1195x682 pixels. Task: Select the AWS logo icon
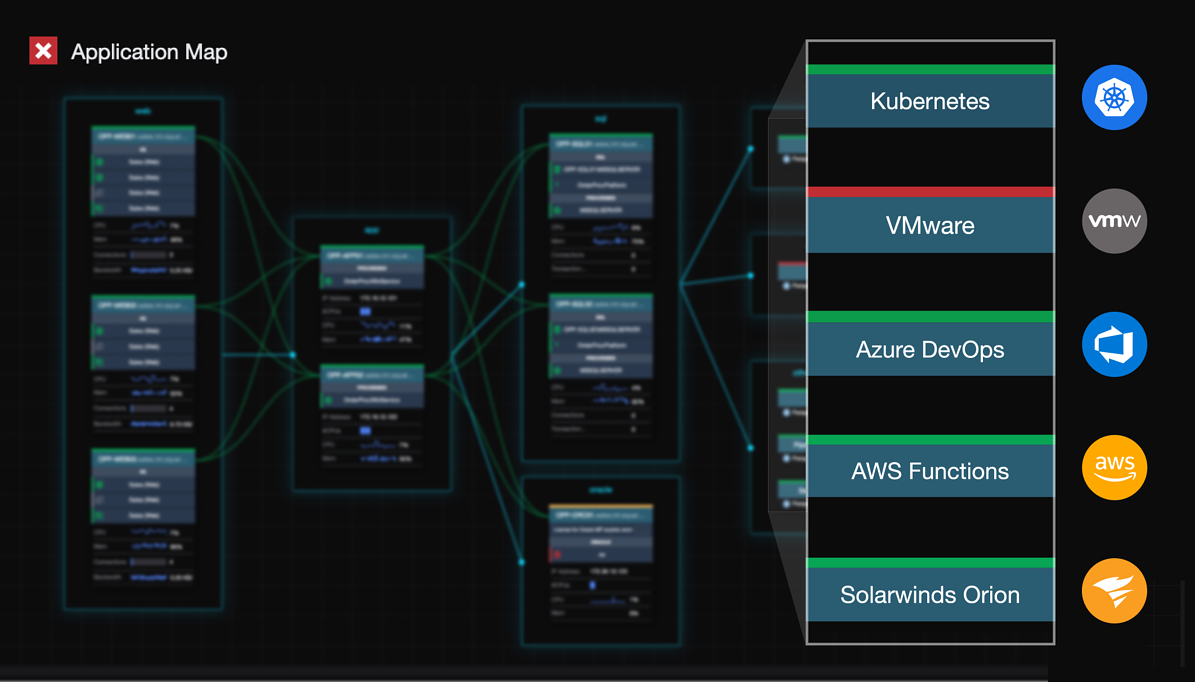(1114, 467)
